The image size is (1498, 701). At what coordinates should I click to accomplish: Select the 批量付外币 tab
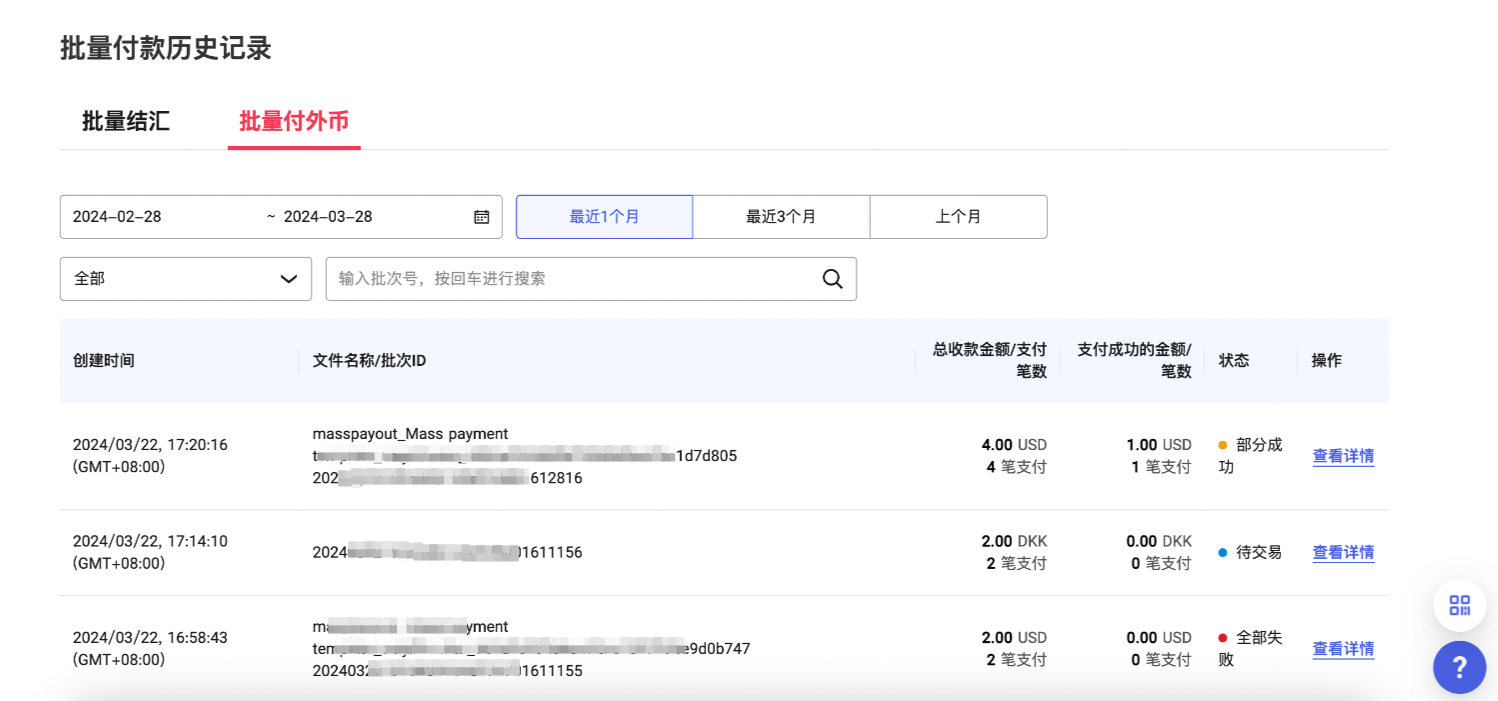click(x=293, y=121)
